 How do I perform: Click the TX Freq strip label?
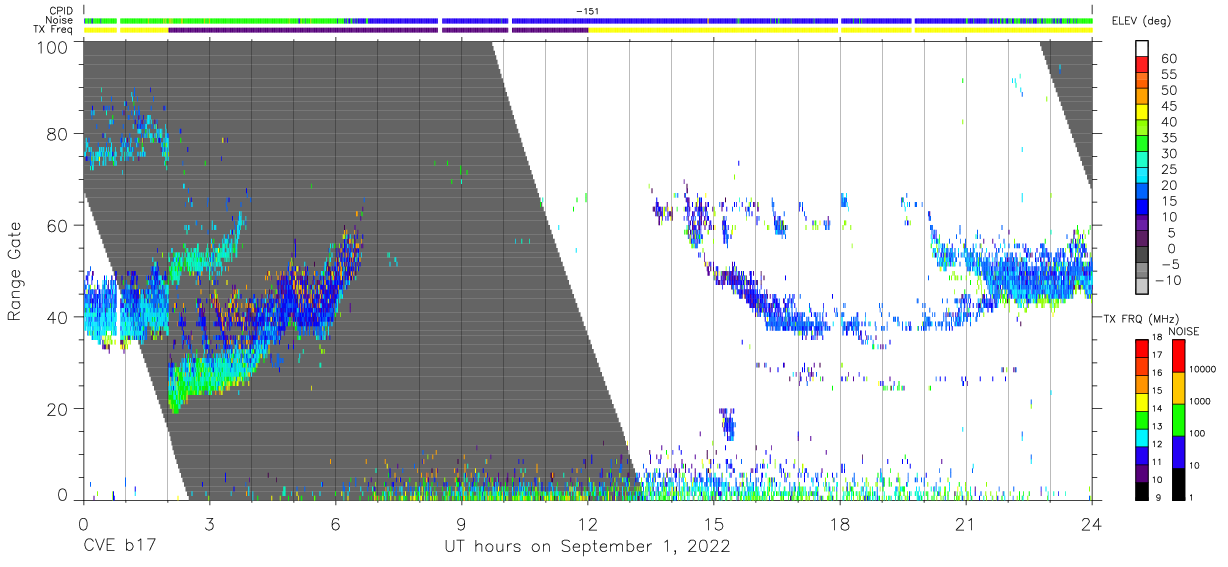pyautogui.click(x=54, y=29)
